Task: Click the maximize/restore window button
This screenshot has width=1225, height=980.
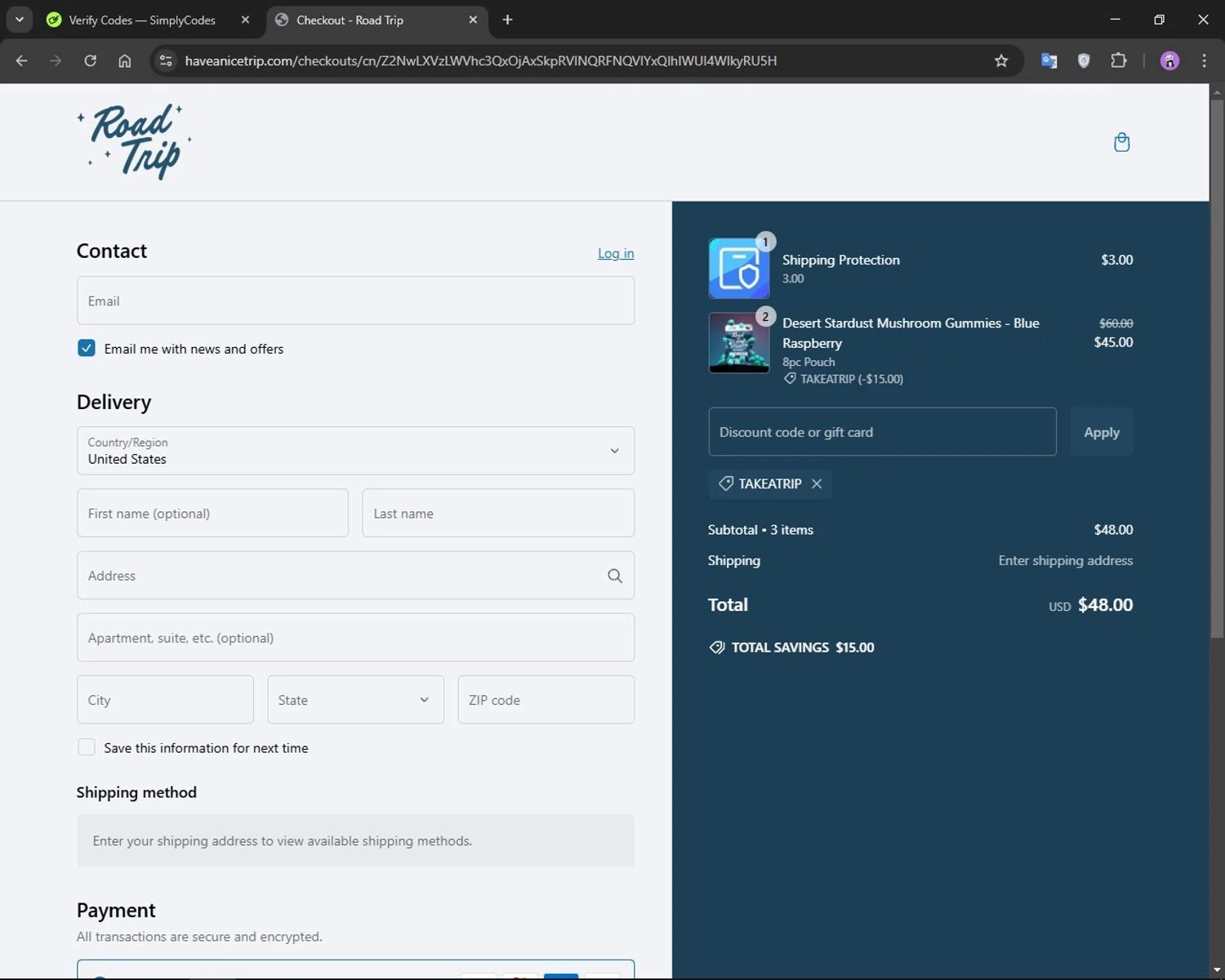Action: (1159, 20)
